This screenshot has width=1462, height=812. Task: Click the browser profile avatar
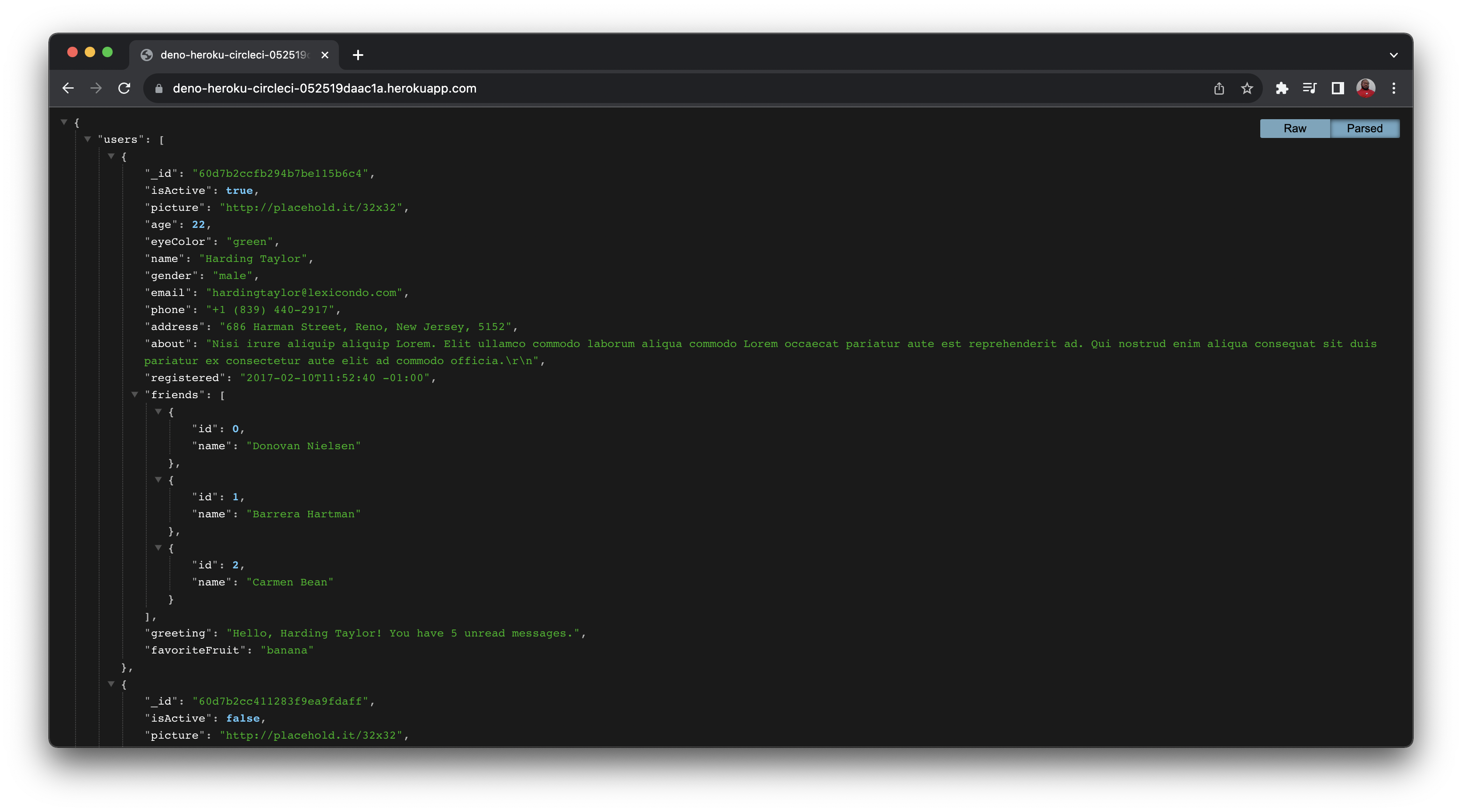(1366, 88)
